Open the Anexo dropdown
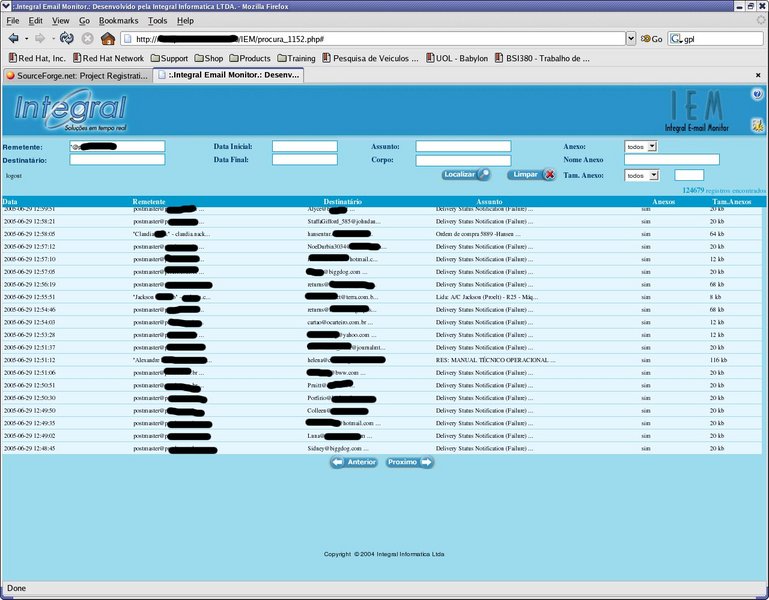 [x=640, y=146]
